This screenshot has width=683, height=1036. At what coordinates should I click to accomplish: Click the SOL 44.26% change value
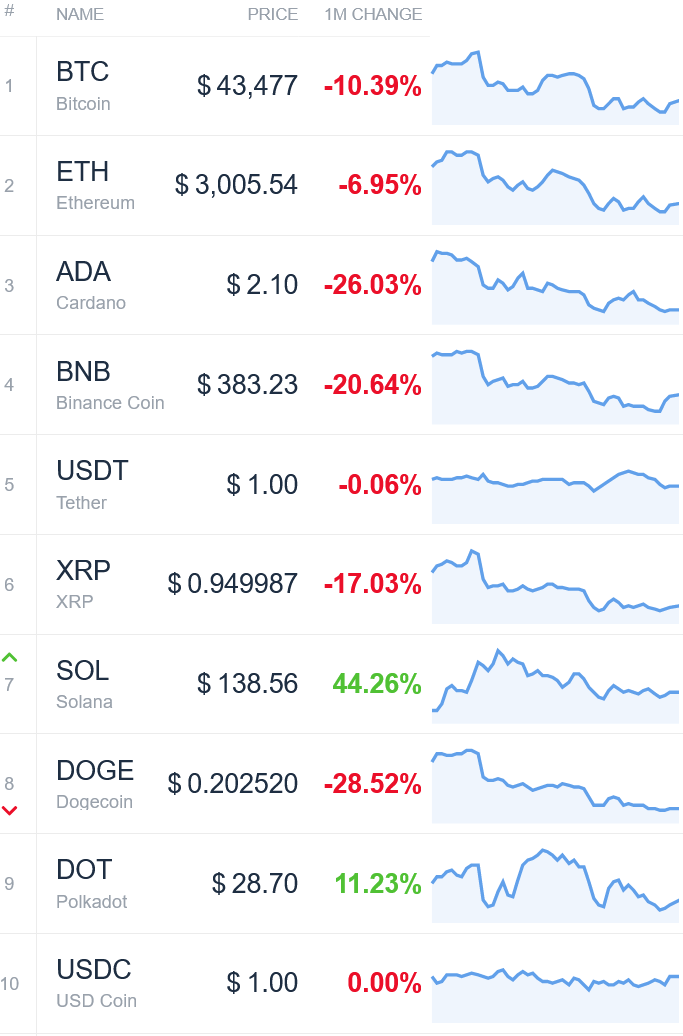(x=377, y=684)
